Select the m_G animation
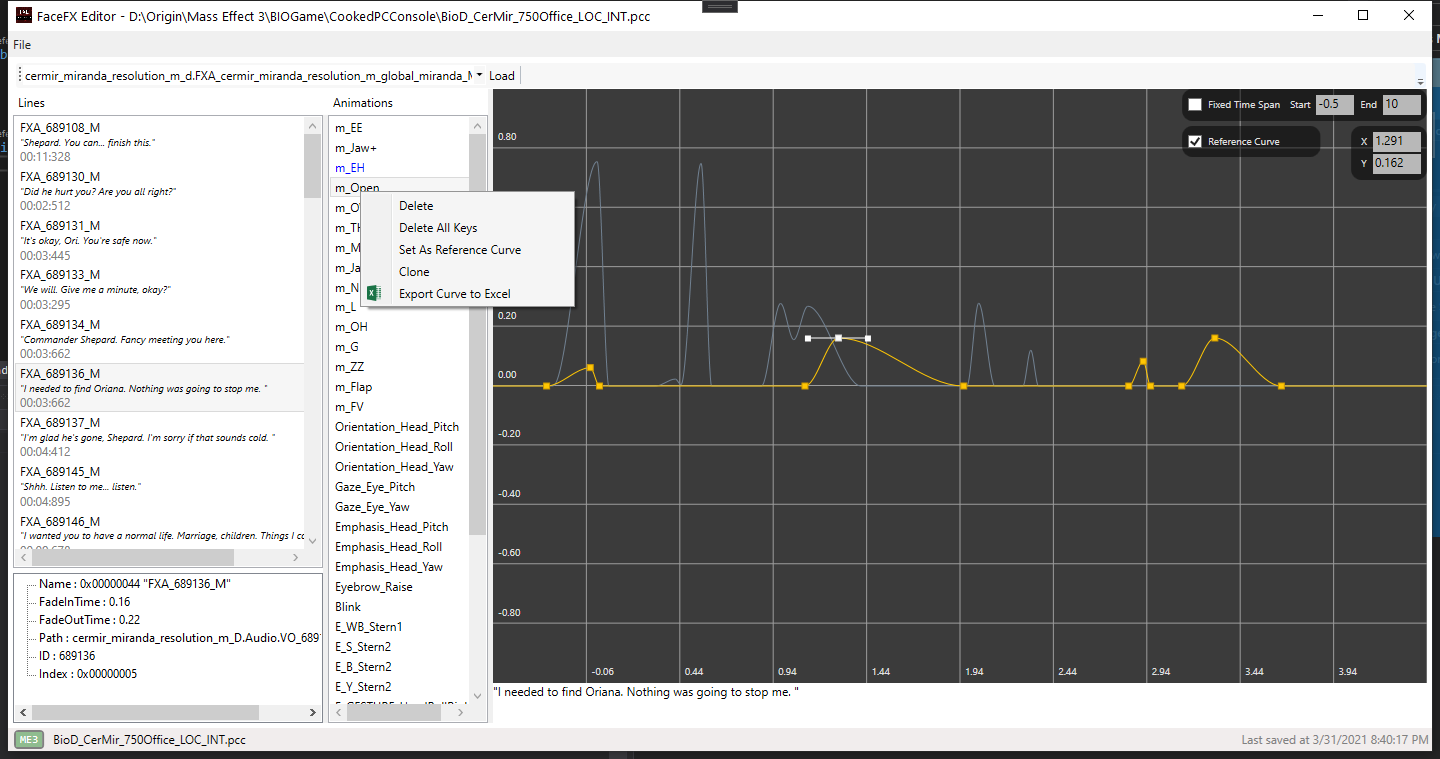The height and width of the screenshot is (759, 1440). click(x=347, y=347)
